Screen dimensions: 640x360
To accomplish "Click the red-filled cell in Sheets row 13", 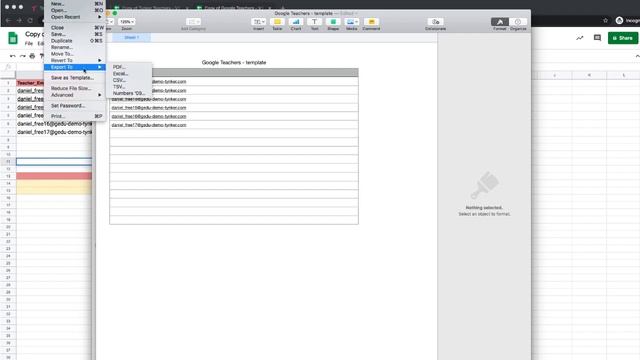I will (x=54, y=176).
